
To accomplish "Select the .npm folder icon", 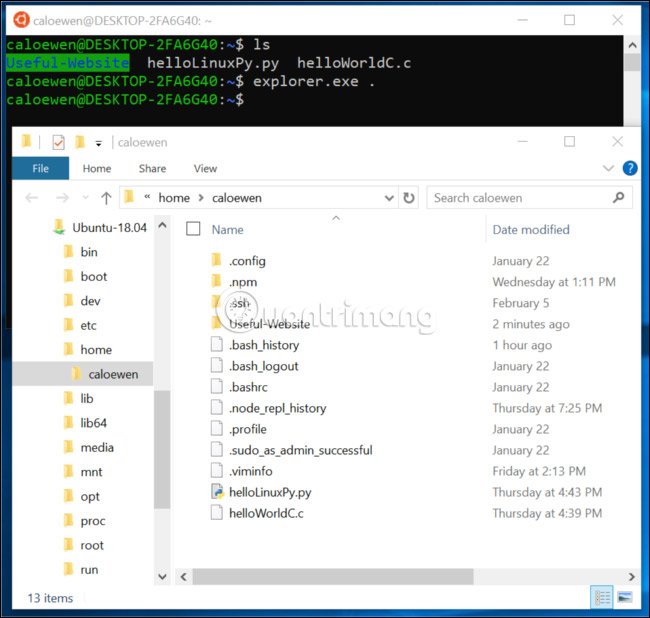I will point(217,281).
